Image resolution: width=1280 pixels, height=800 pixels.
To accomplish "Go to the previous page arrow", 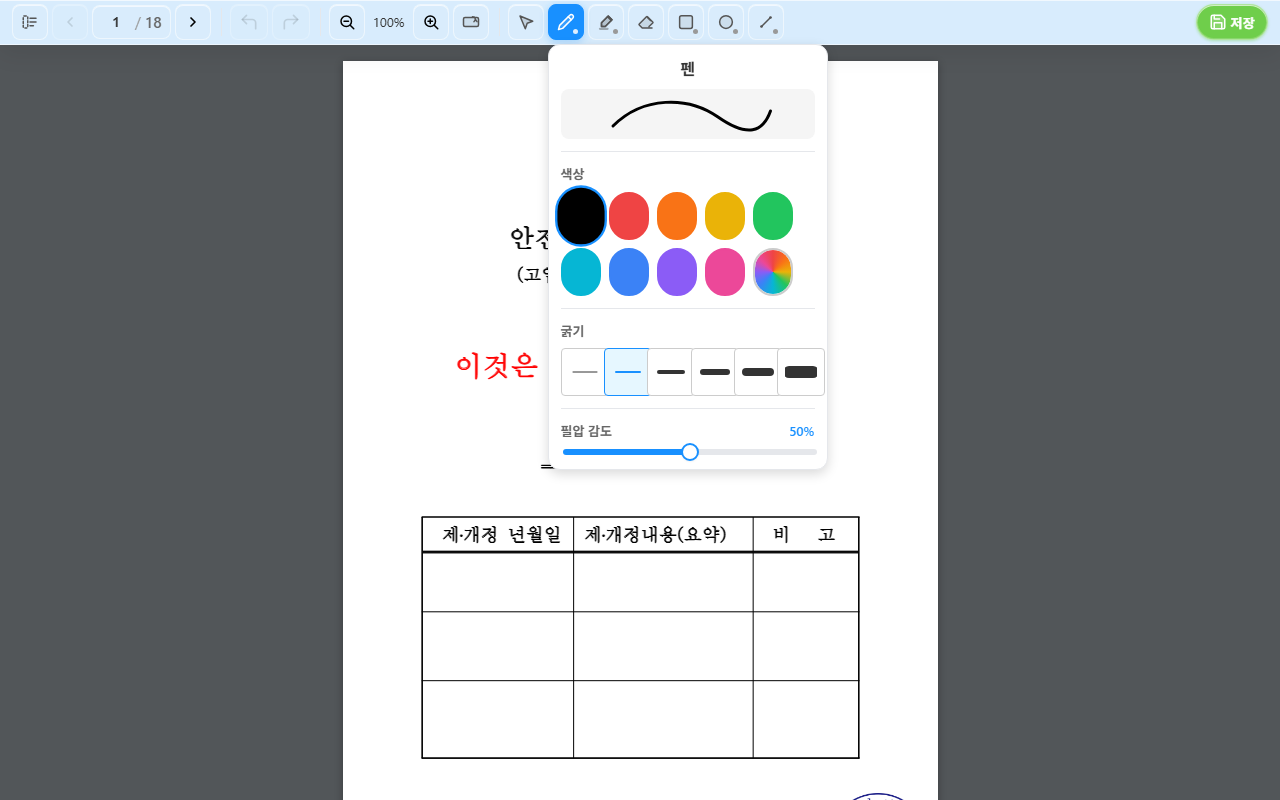I will pyautogui.click(x=70, y=22).
